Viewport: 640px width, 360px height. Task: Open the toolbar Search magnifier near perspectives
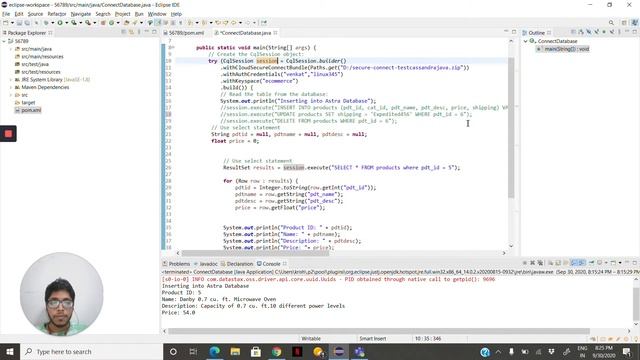[x=611, y=23]
